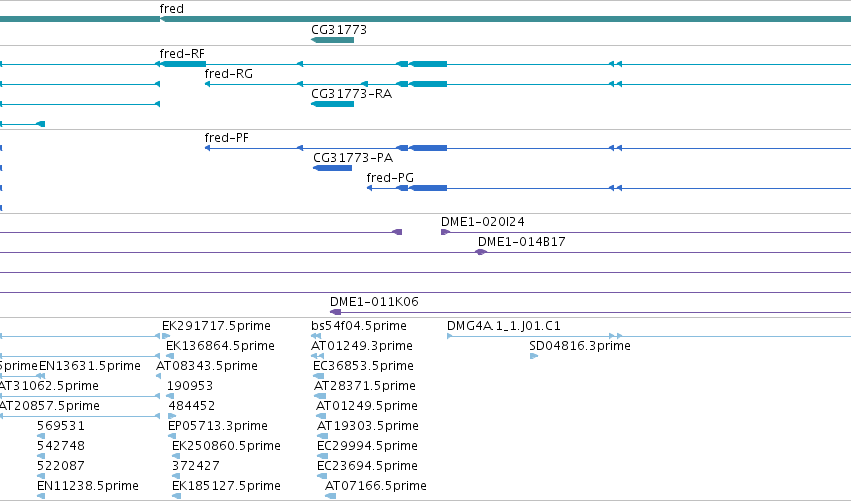
Task: Select EST EK291717.5prime label
Action: tap(216, 326)
